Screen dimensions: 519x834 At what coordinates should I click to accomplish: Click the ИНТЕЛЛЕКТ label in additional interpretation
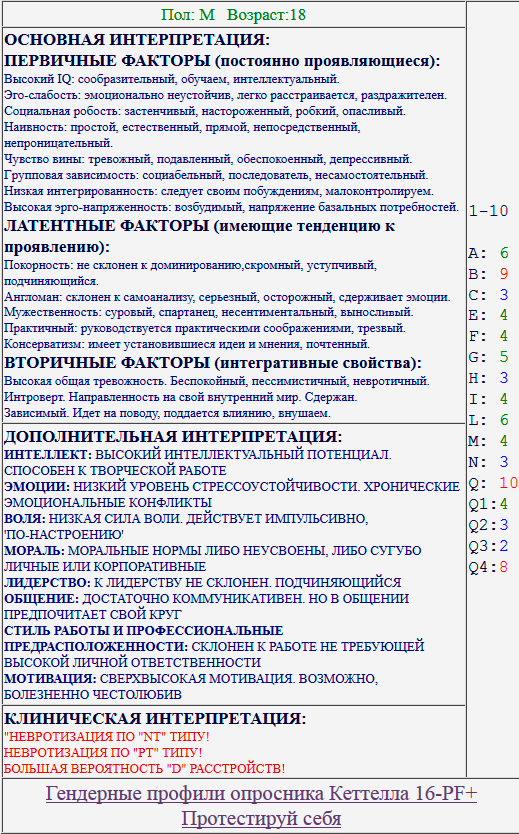tap(48, 455)
